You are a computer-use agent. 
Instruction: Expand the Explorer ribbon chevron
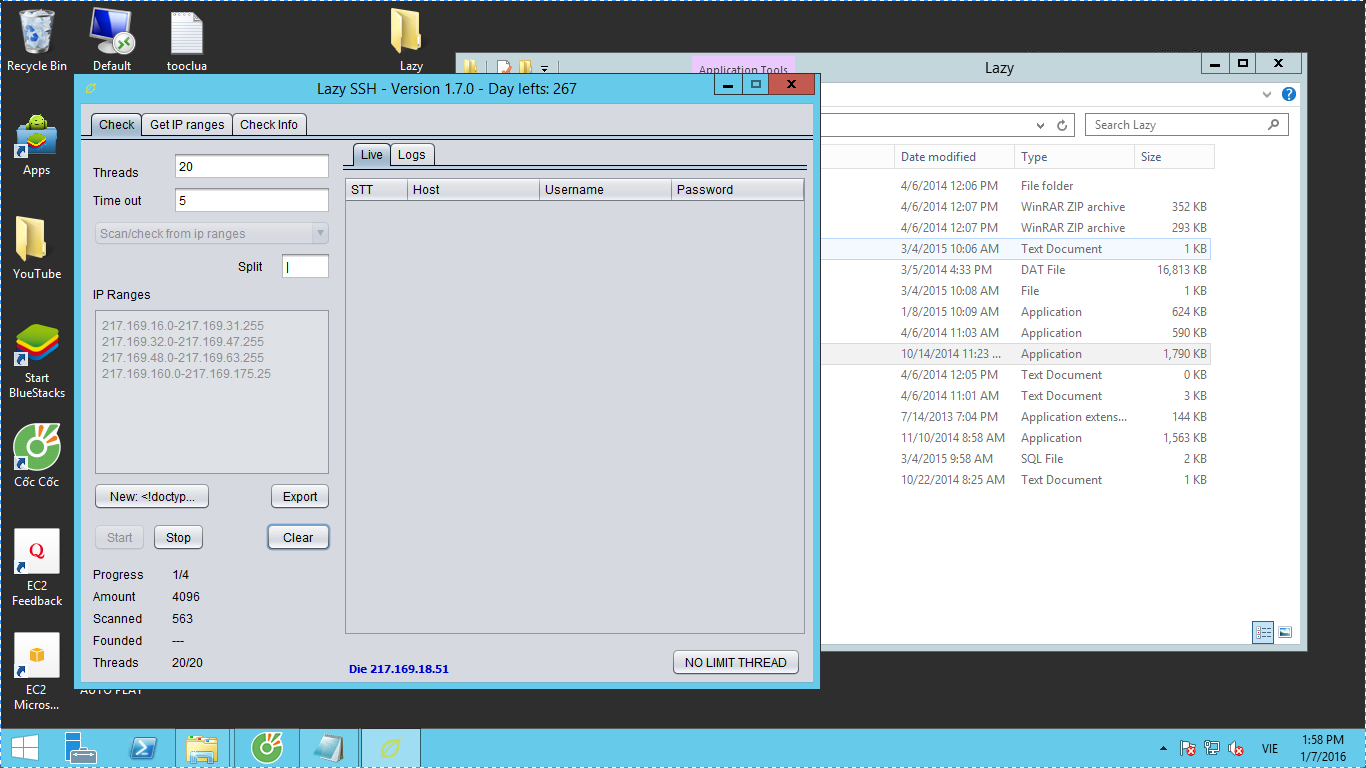tap(1268, 94)
